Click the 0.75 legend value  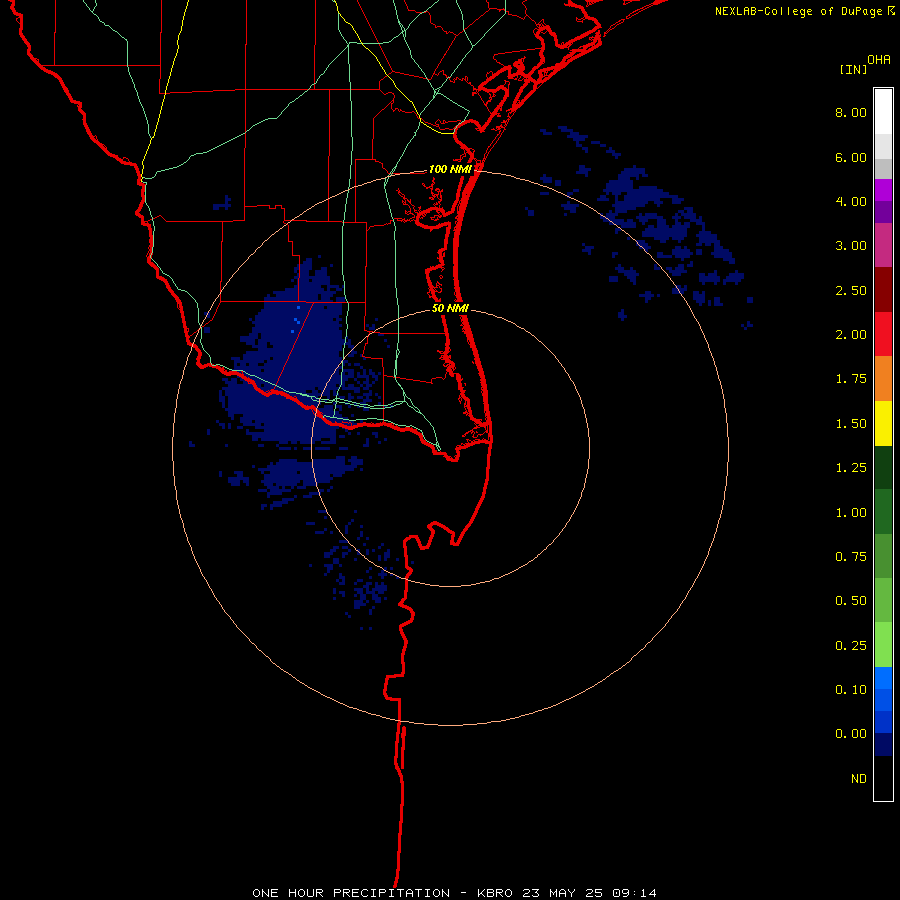pos(851,557)
